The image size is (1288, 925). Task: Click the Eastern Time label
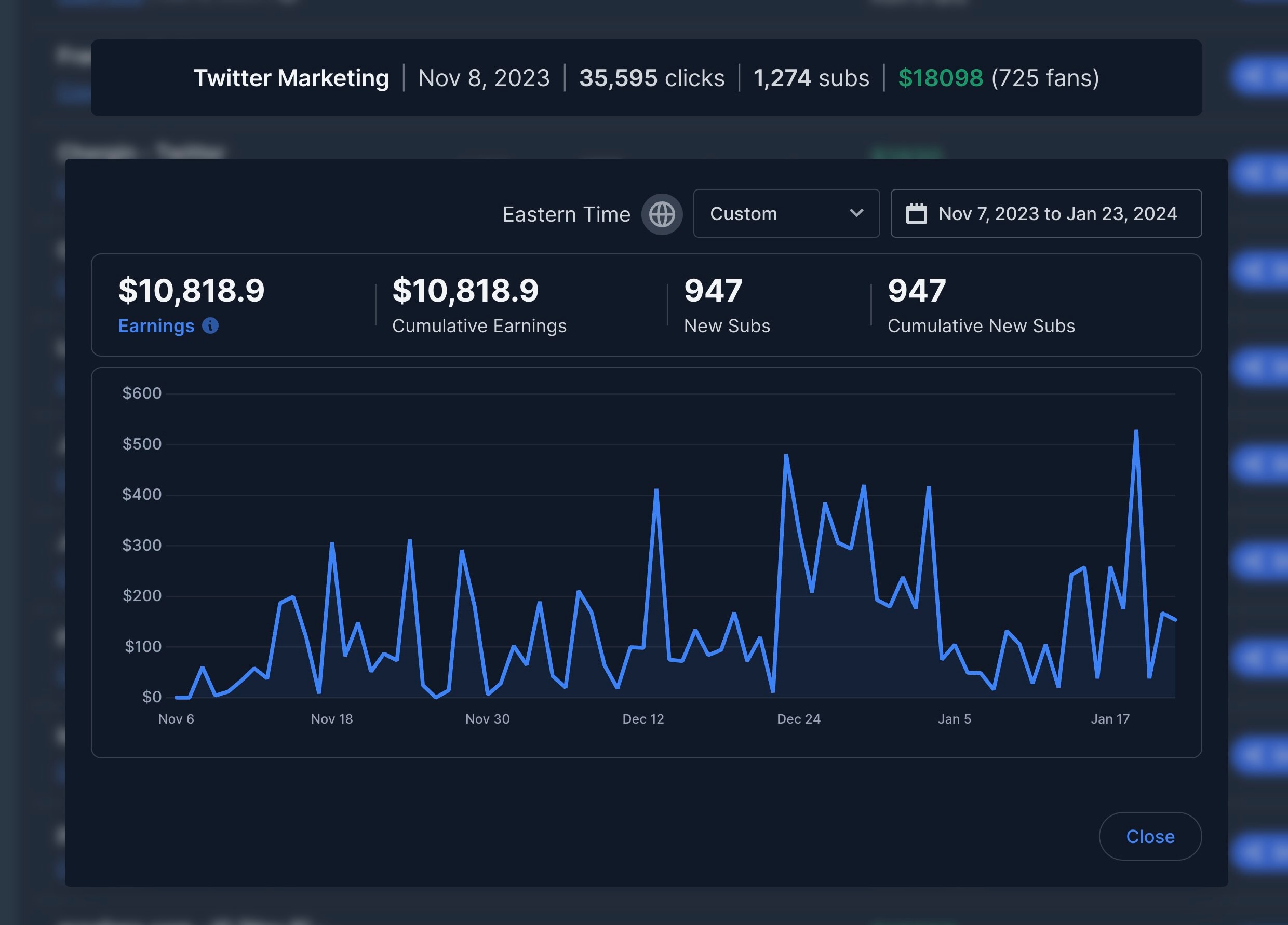coord(566,214)
